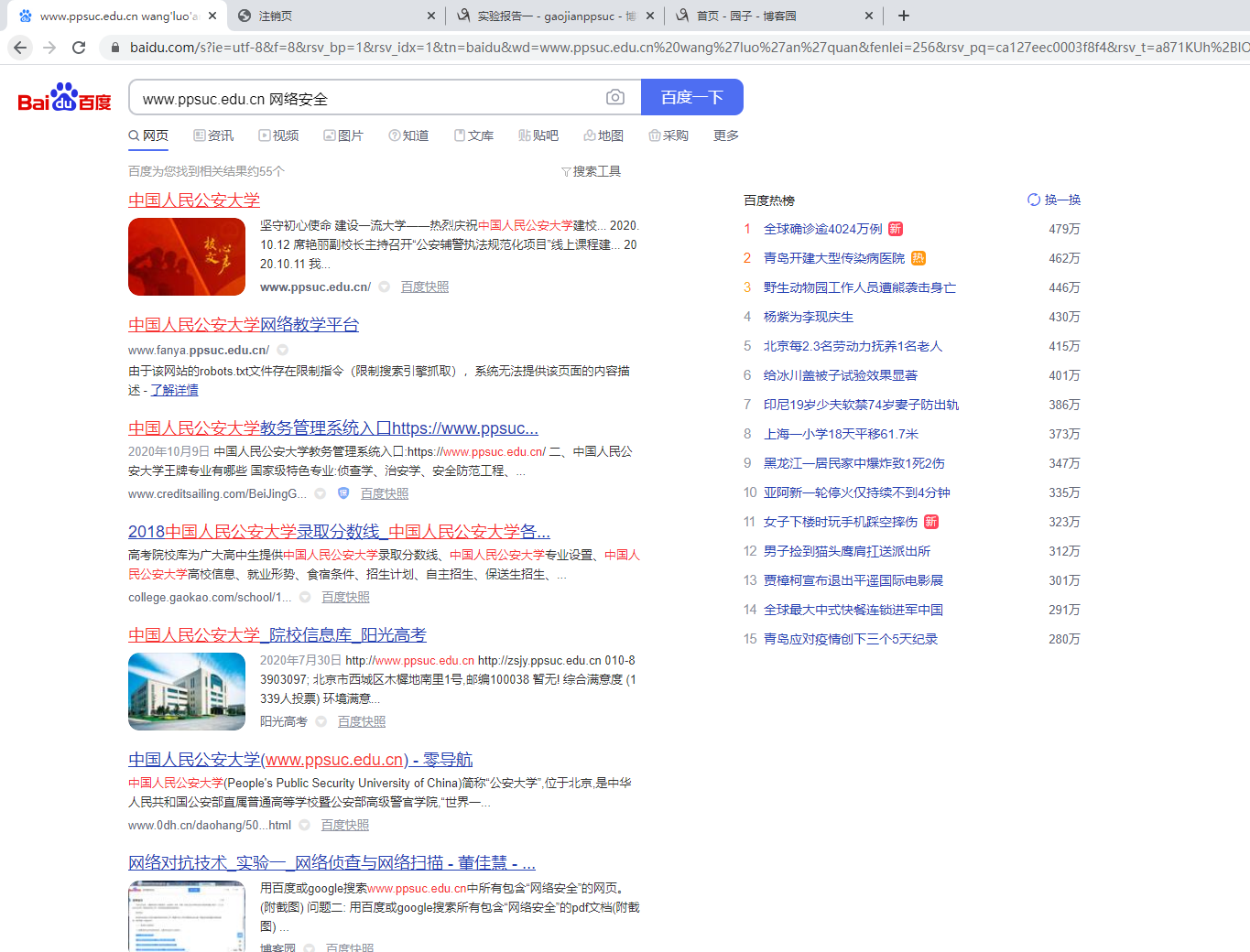The height and width of the screenshot is (952, 1250).
Task: Switch to the 知道 search tab
Action: (x=408, y=135)
